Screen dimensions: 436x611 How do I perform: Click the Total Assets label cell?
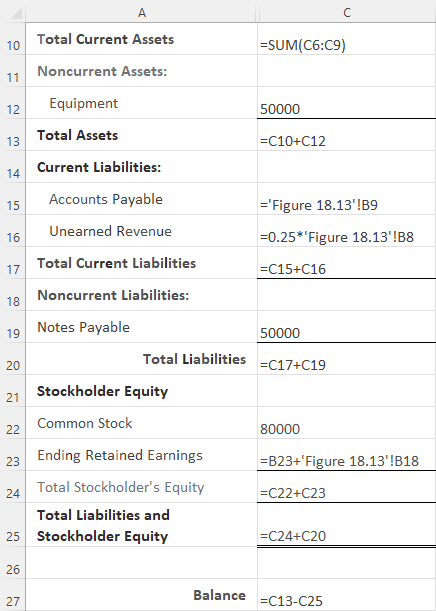click(141, 135)
